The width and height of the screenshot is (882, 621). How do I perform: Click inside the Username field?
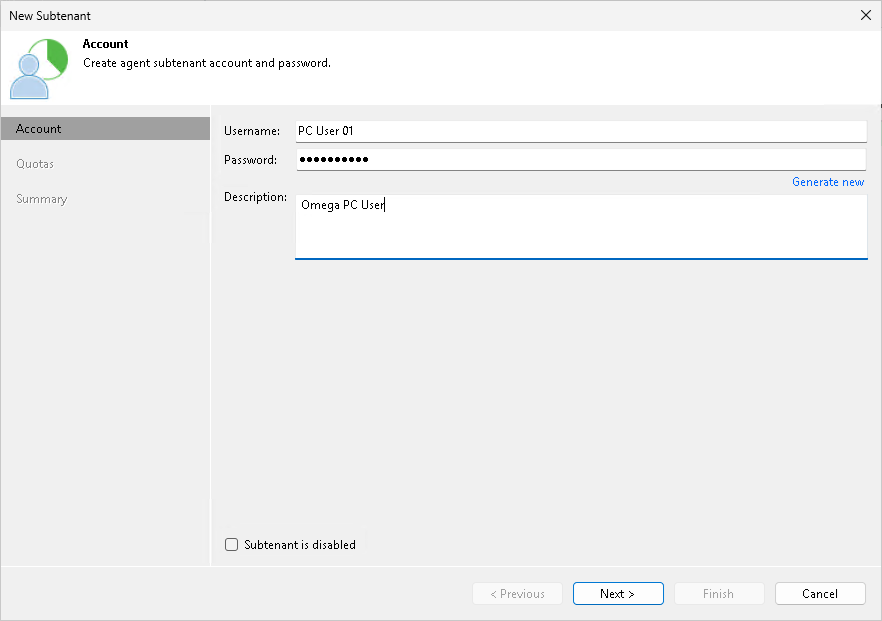click(x=500, y=130)
